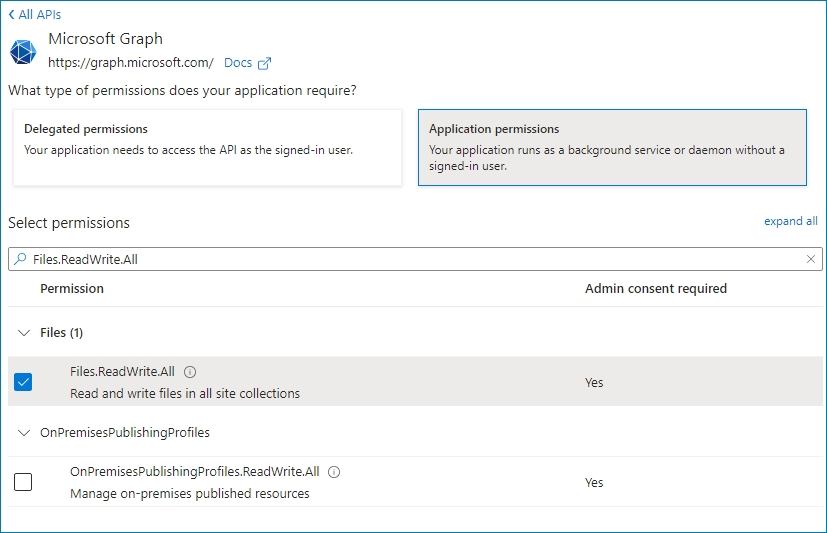
Task: Click the Microsoft Graph logo icon
Action: pyautogui.click(x=23, y=52)
